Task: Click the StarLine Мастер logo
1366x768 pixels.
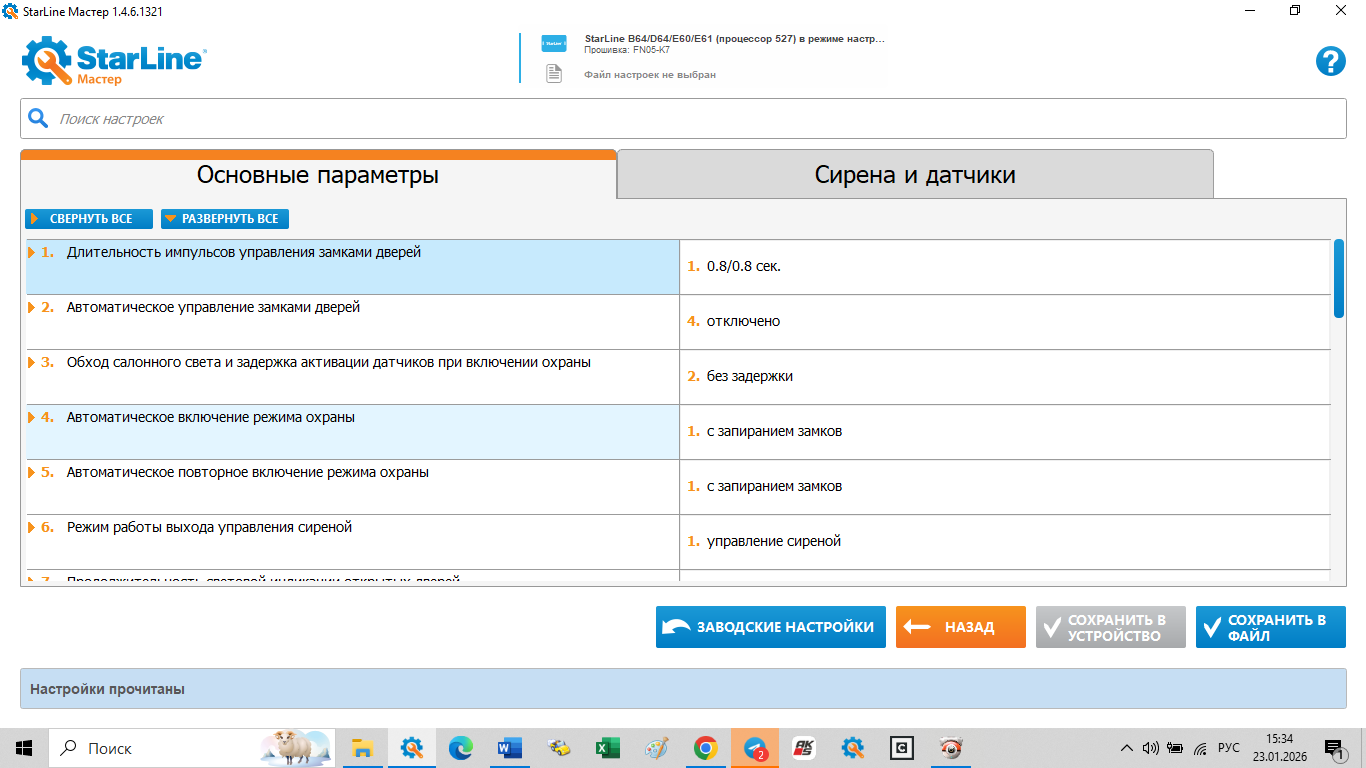Action: tap(113, 62)
